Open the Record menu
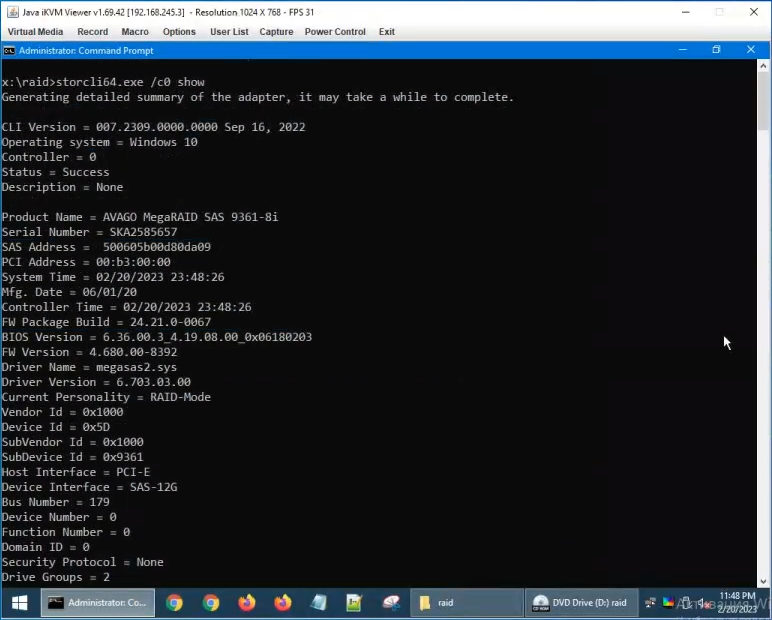The width and height of the screenshot is (772, 620). click(93, 32)
